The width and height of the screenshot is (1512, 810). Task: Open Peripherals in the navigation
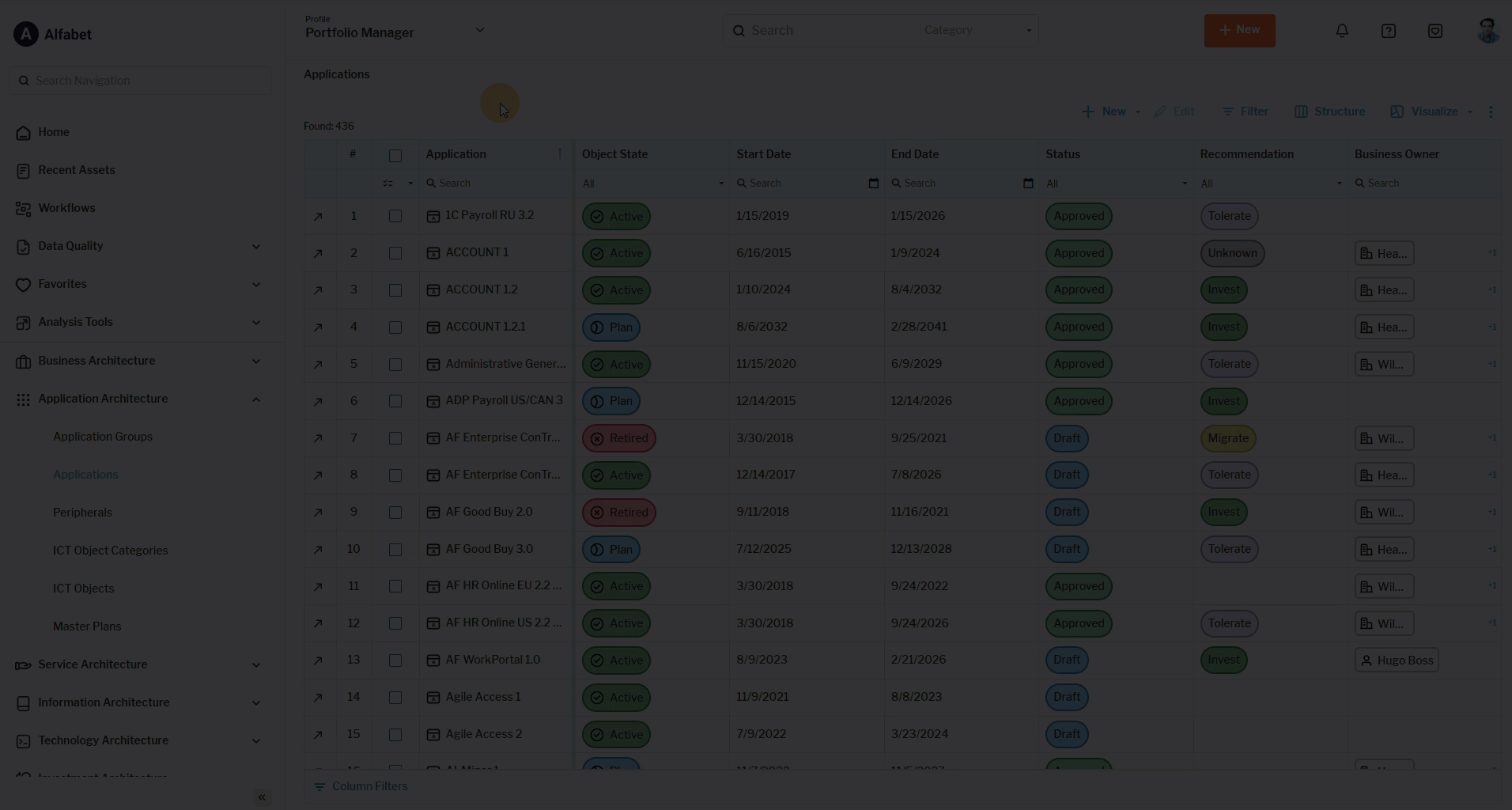coord(82,513)
